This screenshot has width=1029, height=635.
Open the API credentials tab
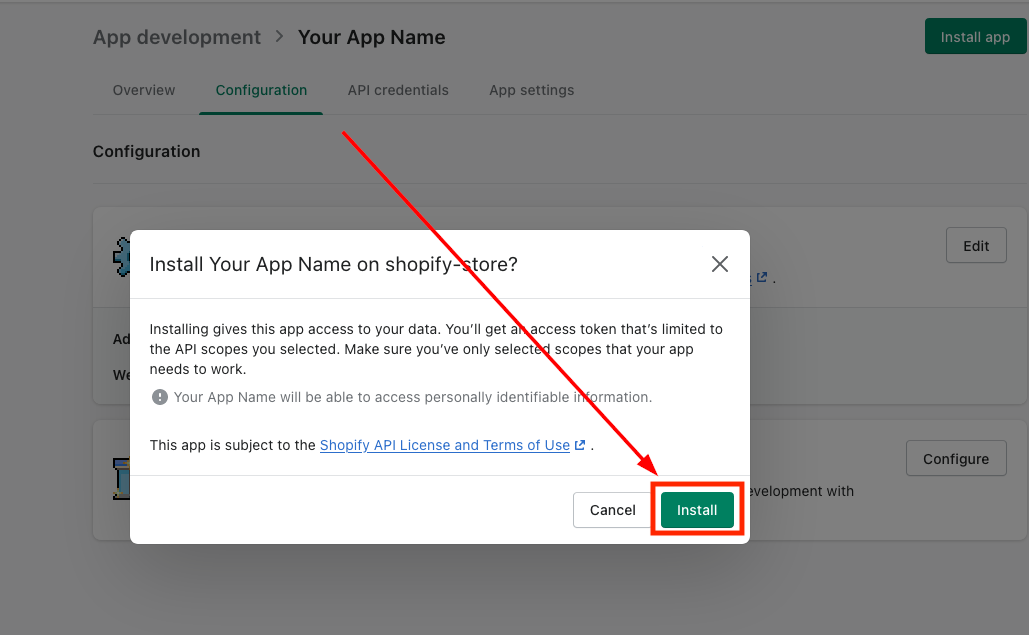click(398, 90)
